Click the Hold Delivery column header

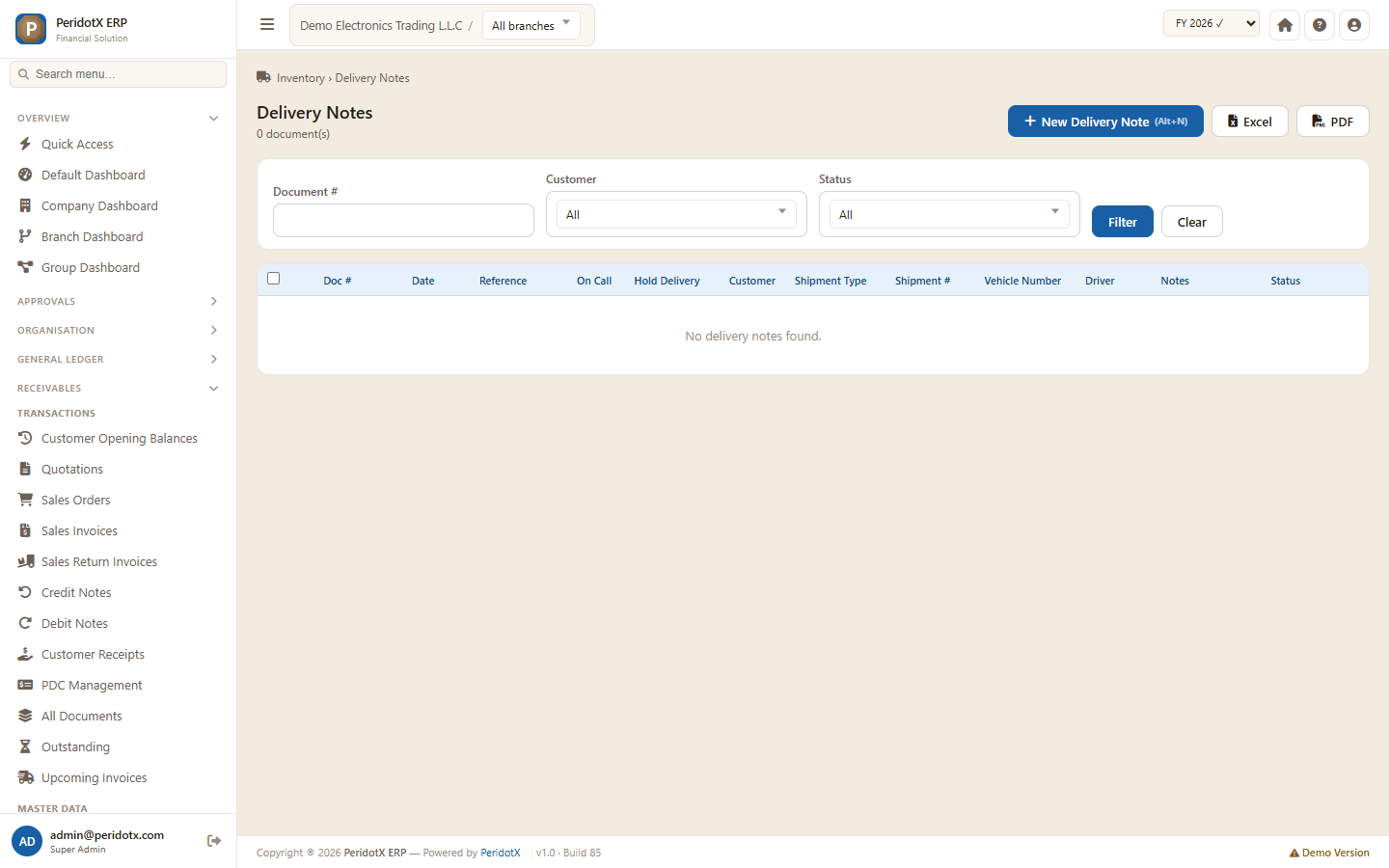667,281
